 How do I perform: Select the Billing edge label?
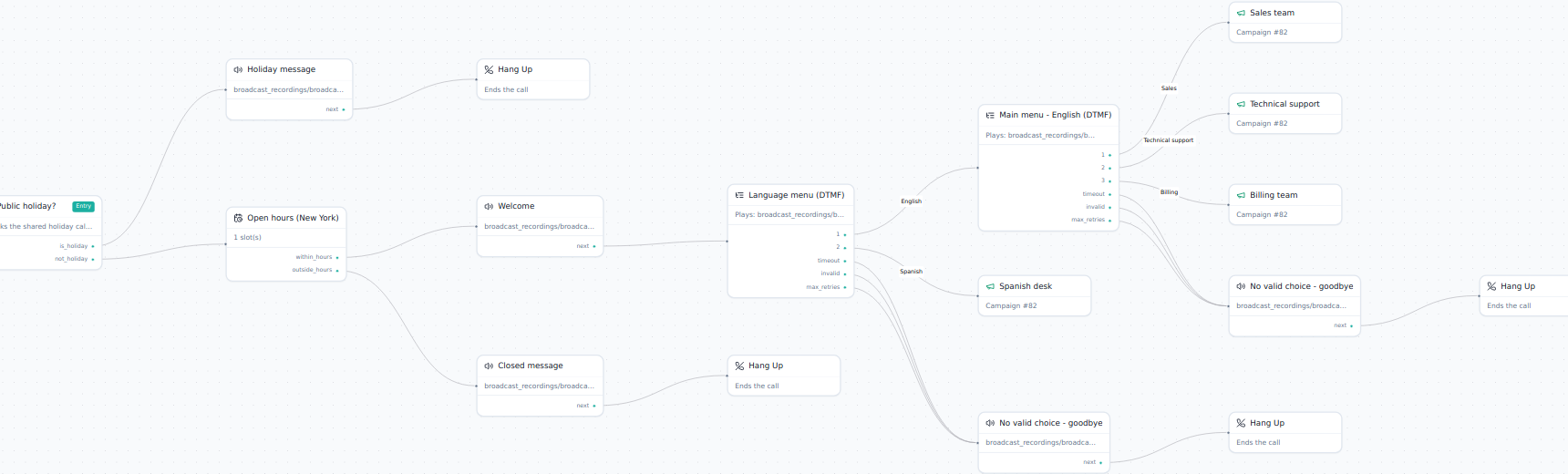click(1170, 192)
